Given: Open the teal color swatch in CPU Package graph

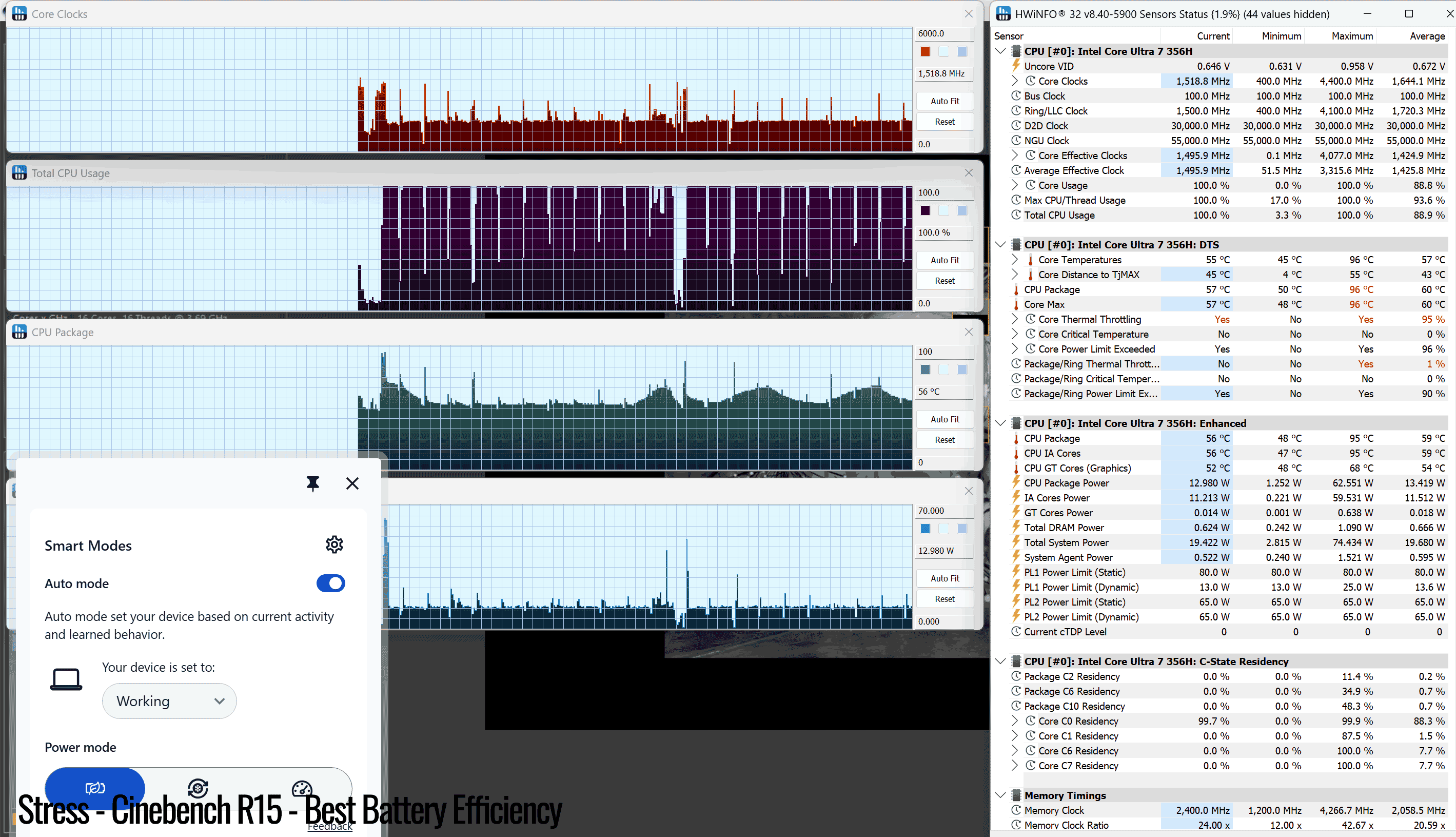Looking at the screenshot, I should click(925, 369).
